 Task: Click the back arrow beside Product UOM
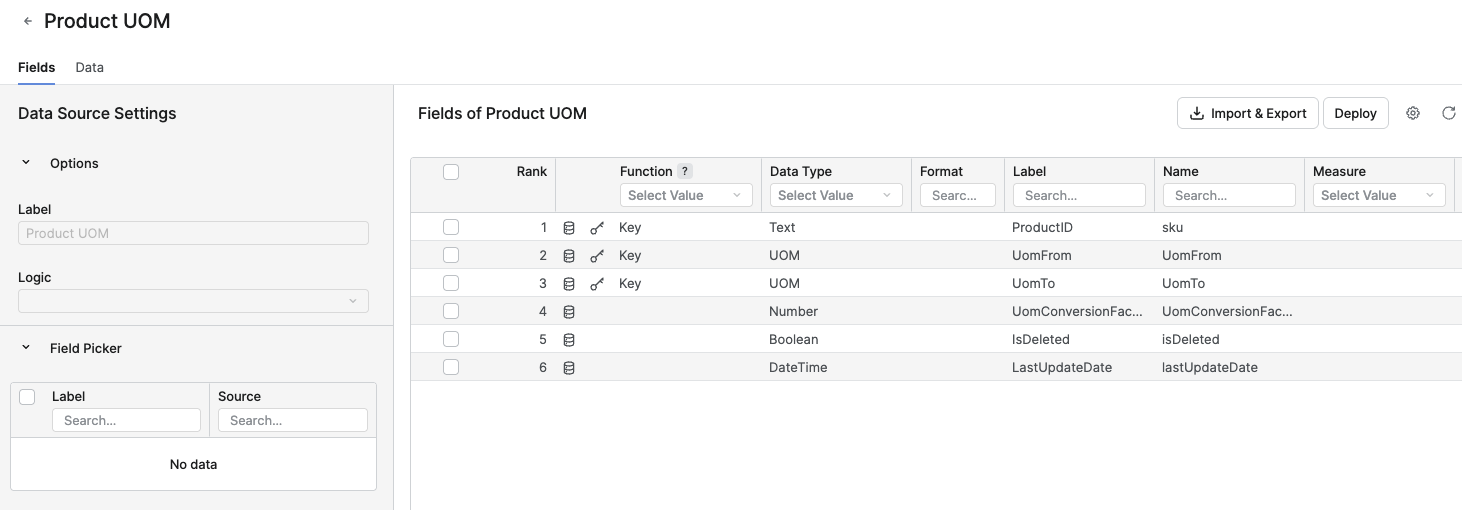click(x=28, y=21)
